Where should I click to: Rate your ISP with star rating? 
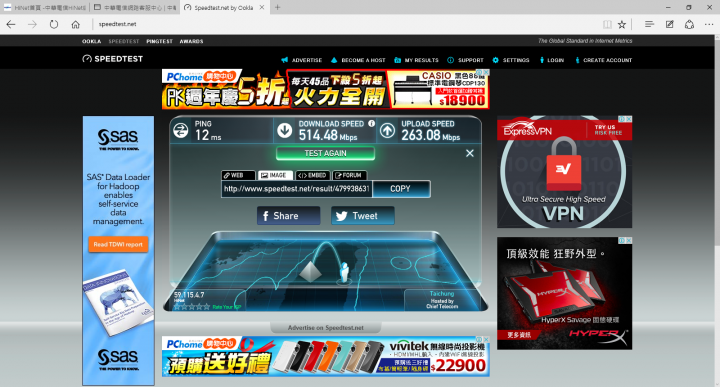pos(191,307)
